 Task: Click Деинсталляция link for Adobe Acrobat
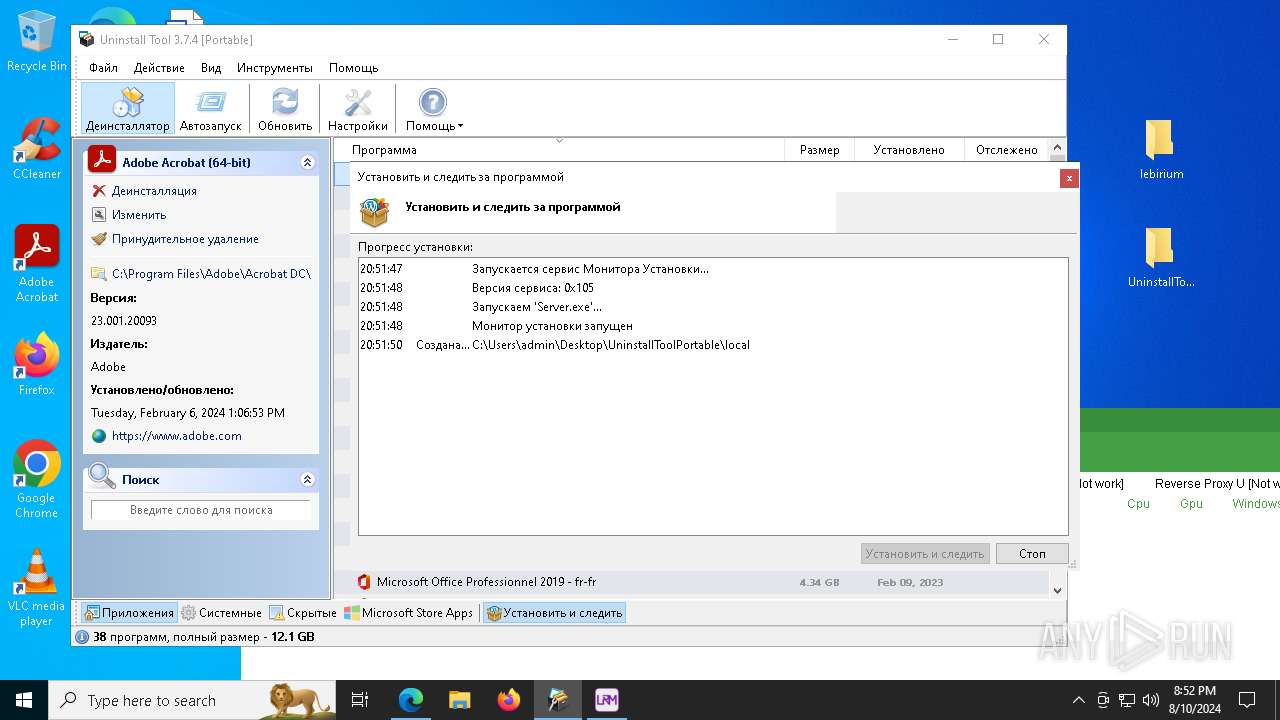[x=154, y=191]
